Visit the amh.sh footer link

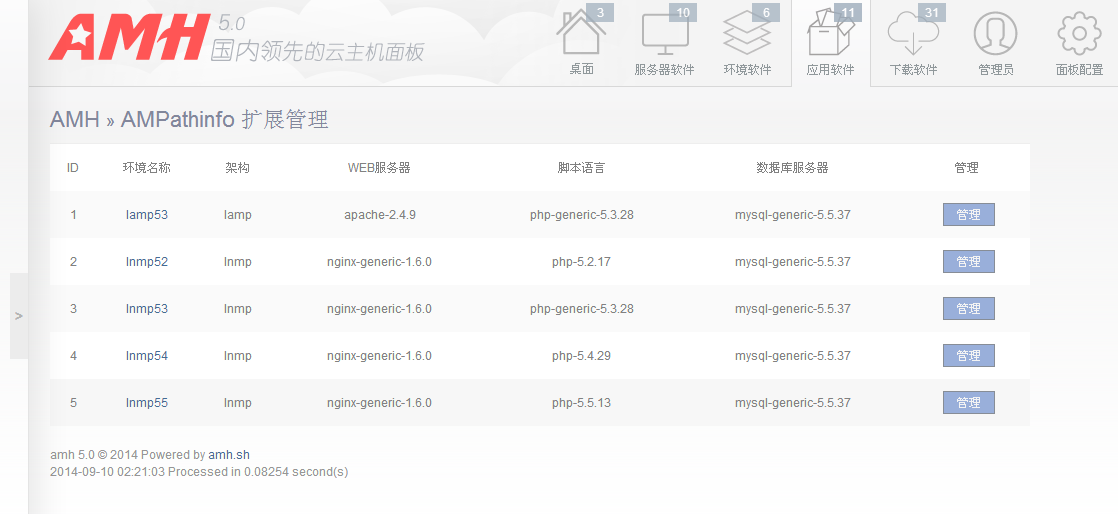tap(229, 455)
